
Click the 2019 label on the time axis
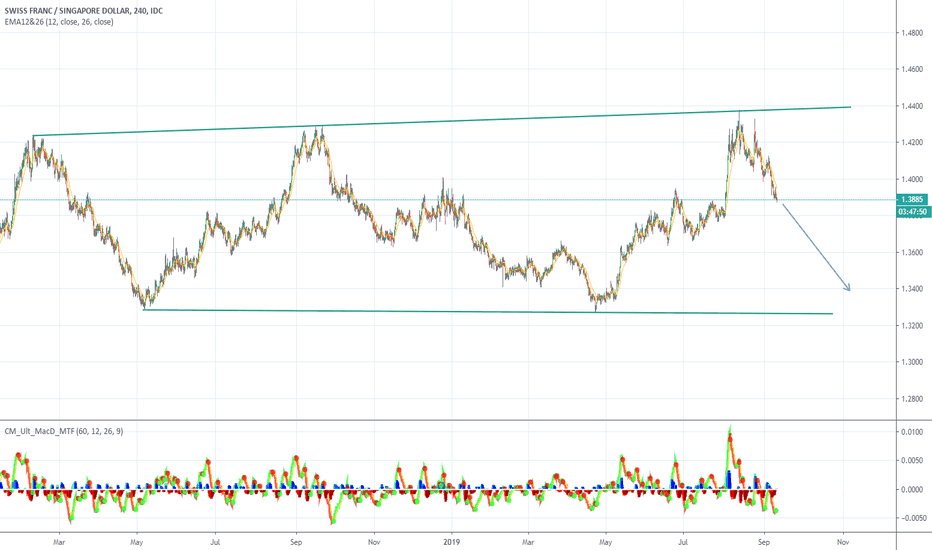tap(452, 542)
